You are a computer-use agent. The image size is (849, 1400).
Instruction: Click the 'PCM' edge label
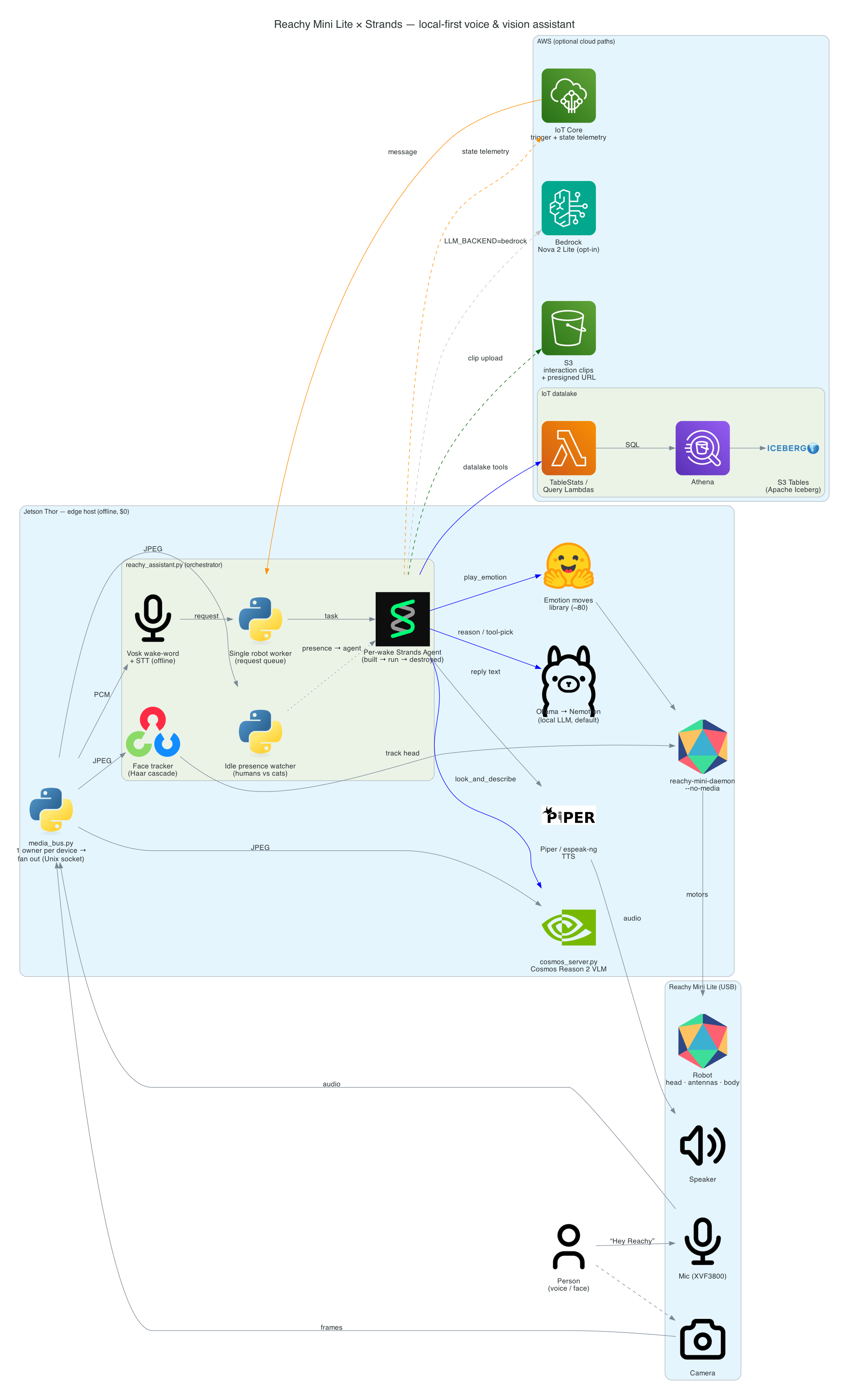click(102, 694)
